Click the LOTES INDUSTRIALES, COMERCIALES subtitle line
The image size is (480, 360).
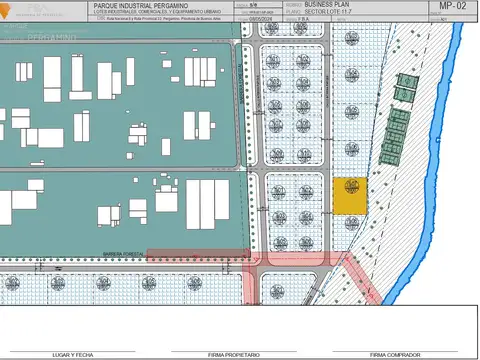[157, 12]
